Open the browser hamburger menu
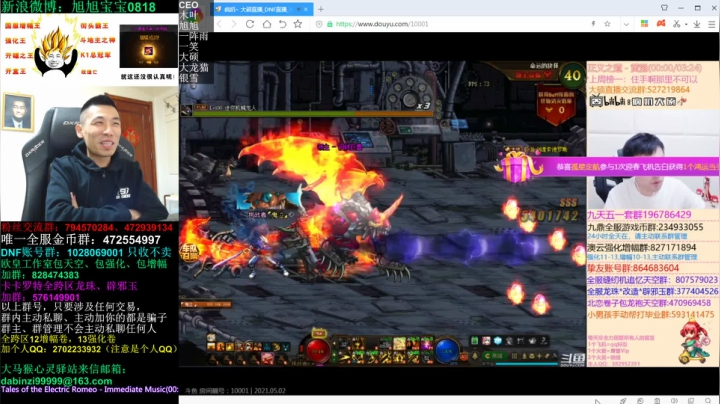This screenshot has width=720, height=404. [711, 24]
